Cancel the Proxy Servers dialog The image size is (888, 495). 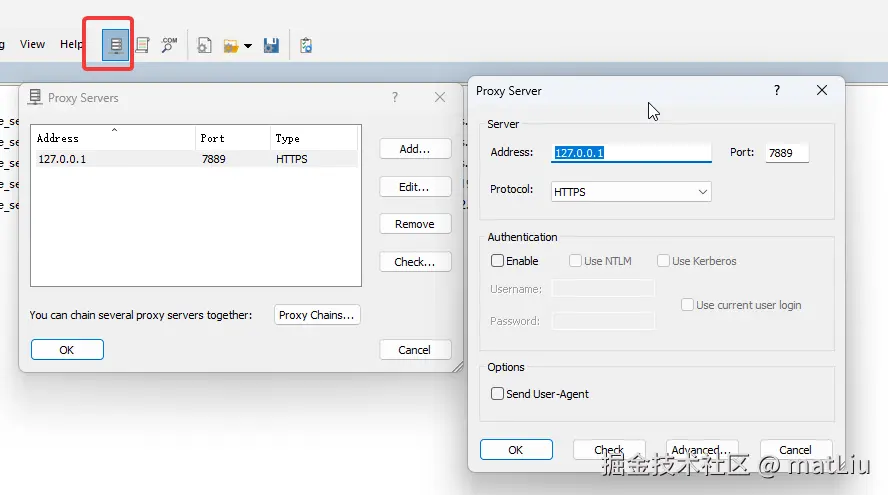[x=415, y=350]
